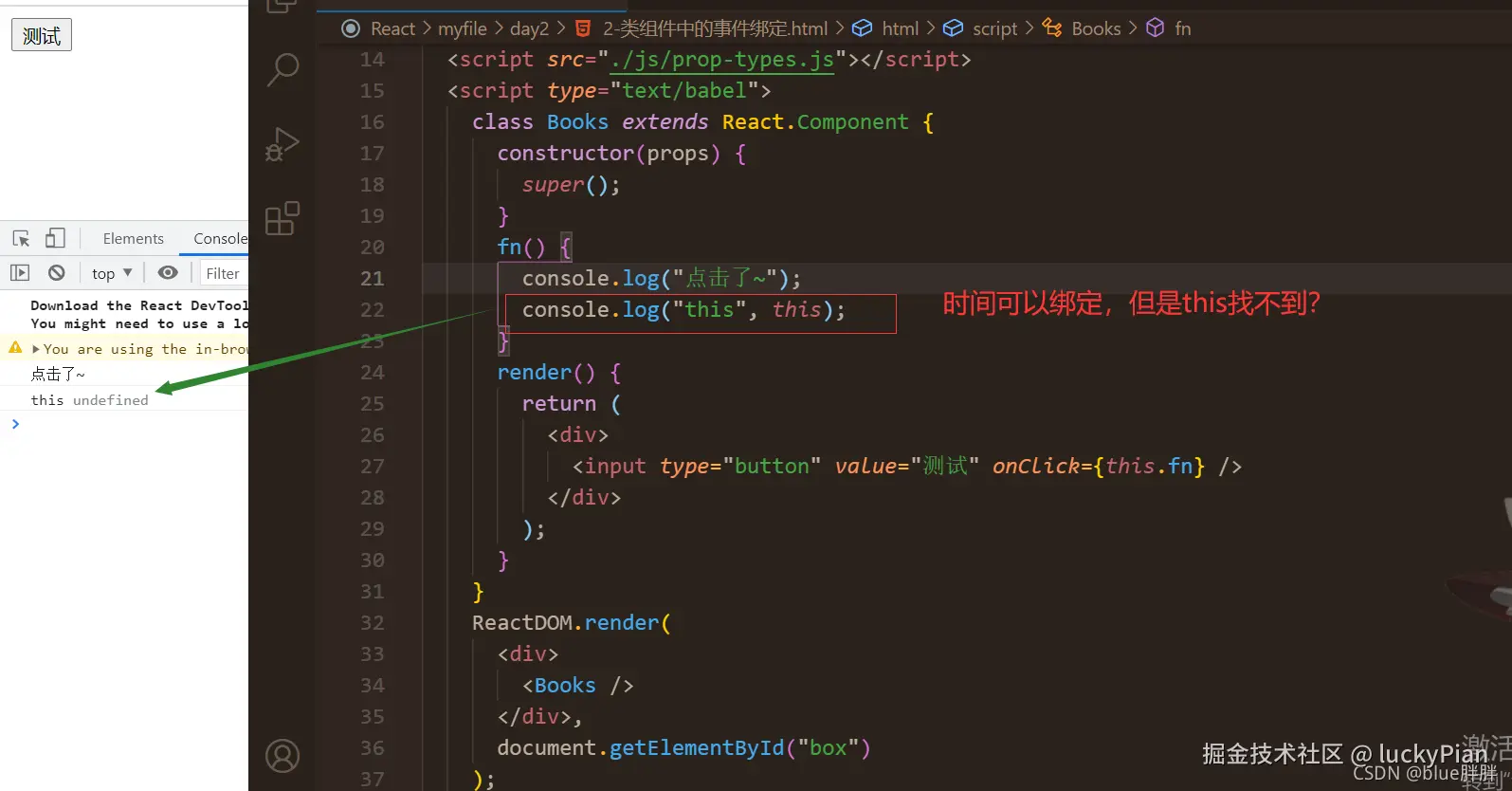The image size is (1512, 791).
Task: Select the day2 breadcrumb segment
Action: (529, 28)
